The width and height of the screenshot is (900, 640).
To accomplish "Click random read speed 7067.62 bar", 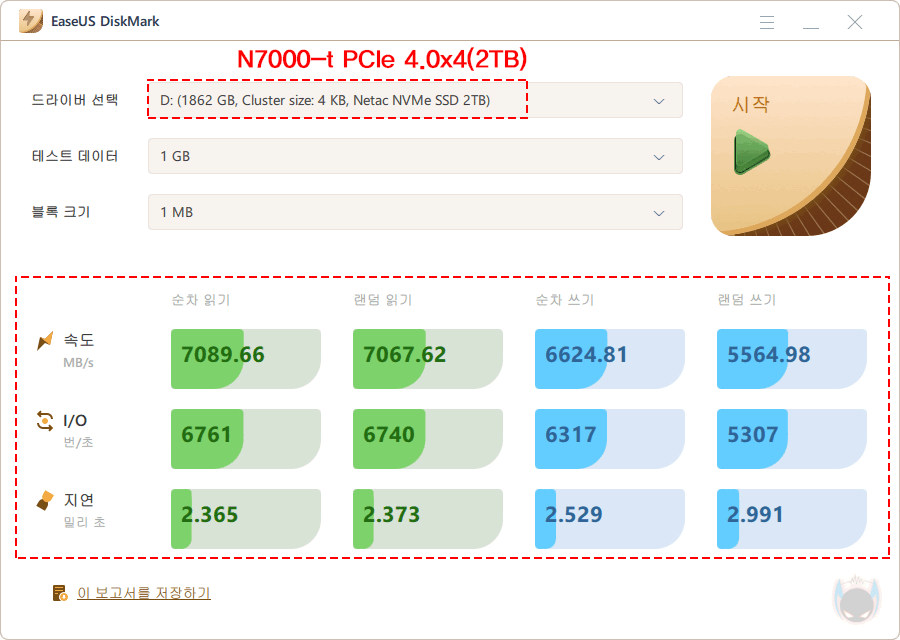I will [428, 359].
